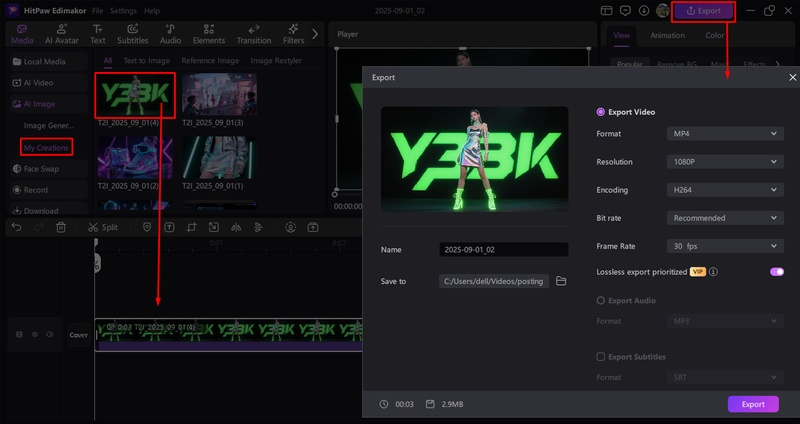This screenshot has height=424, width=800.
Task: Click the text box icon in timeline toolbar
Action: click(x=169, y=228)
